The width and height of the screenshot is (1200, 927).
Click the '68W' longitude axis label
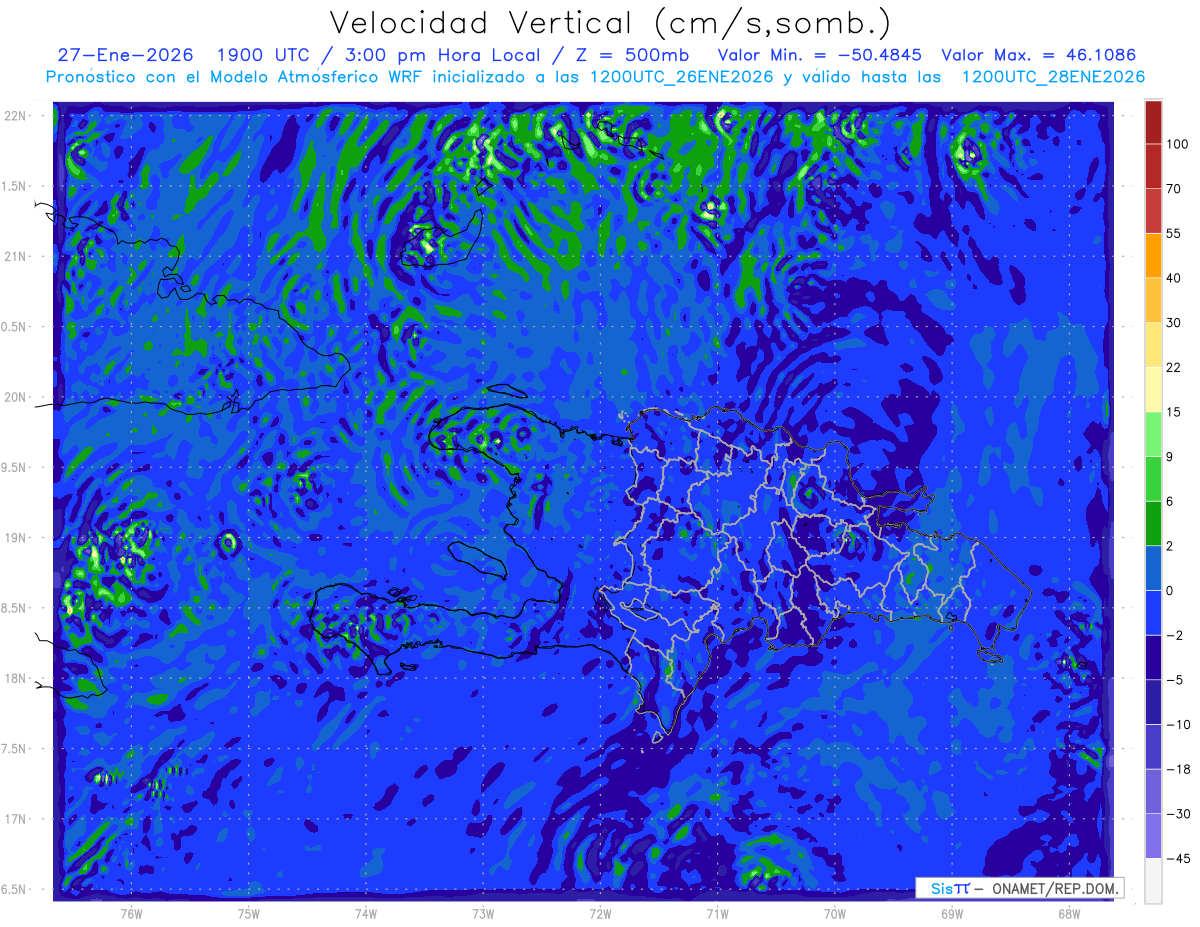click(1069, 913)
